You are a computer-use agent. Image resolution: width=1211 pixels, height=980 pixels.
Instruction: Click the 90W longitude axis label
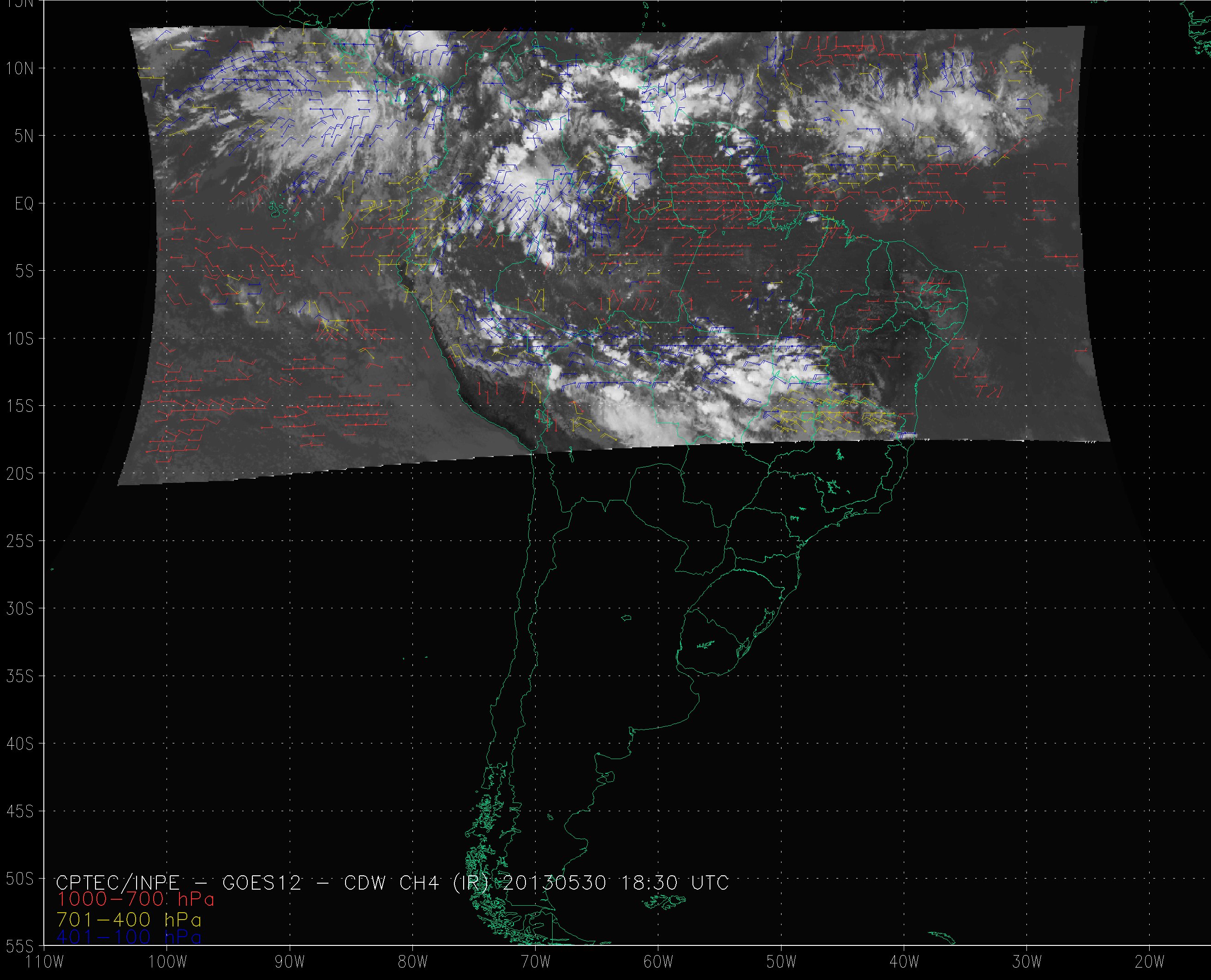pyautogui.click(x=290, y=962)
